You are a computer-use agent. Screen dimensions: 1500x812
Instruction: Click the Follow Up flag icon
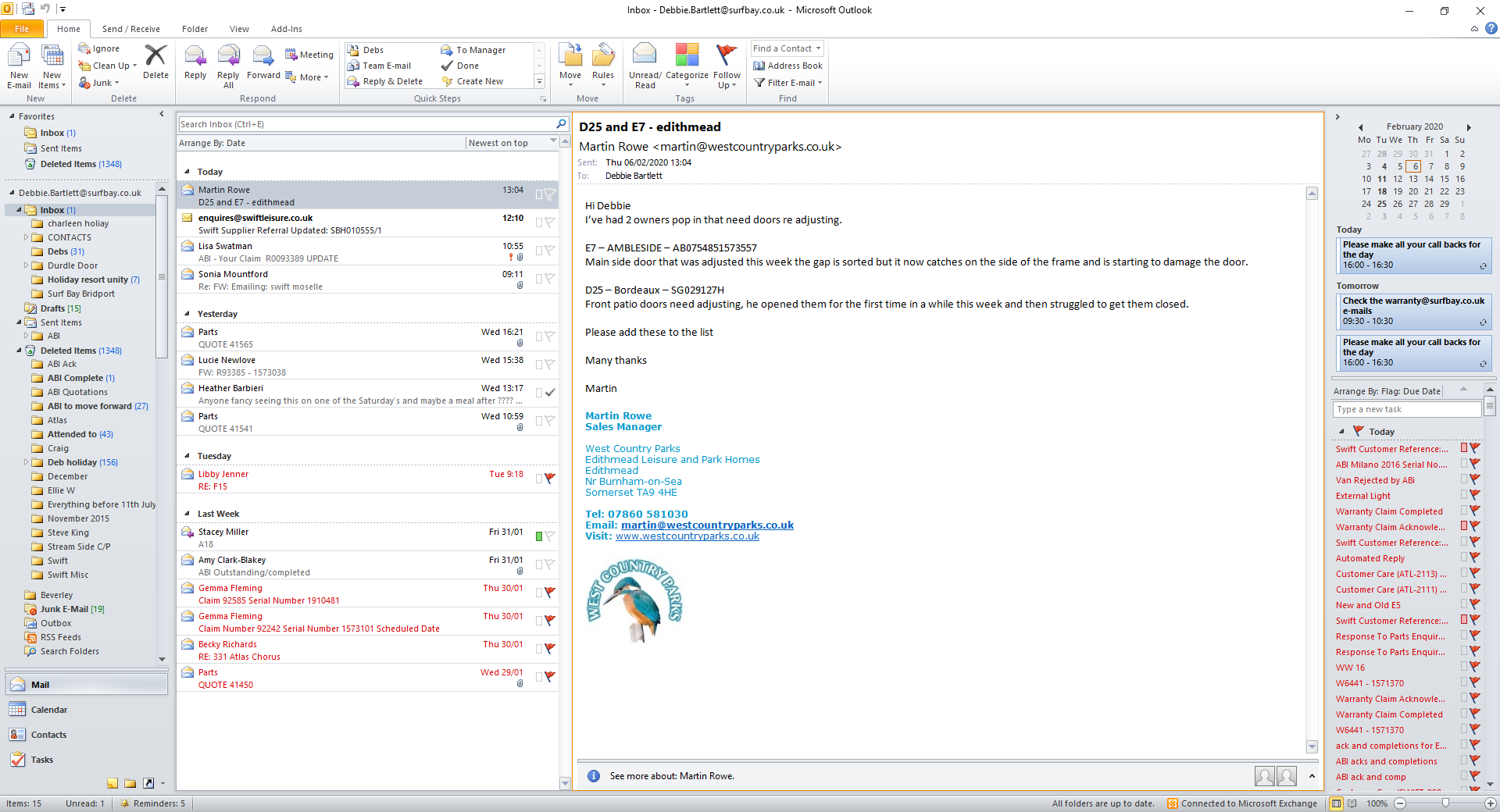tap(727, 55)
